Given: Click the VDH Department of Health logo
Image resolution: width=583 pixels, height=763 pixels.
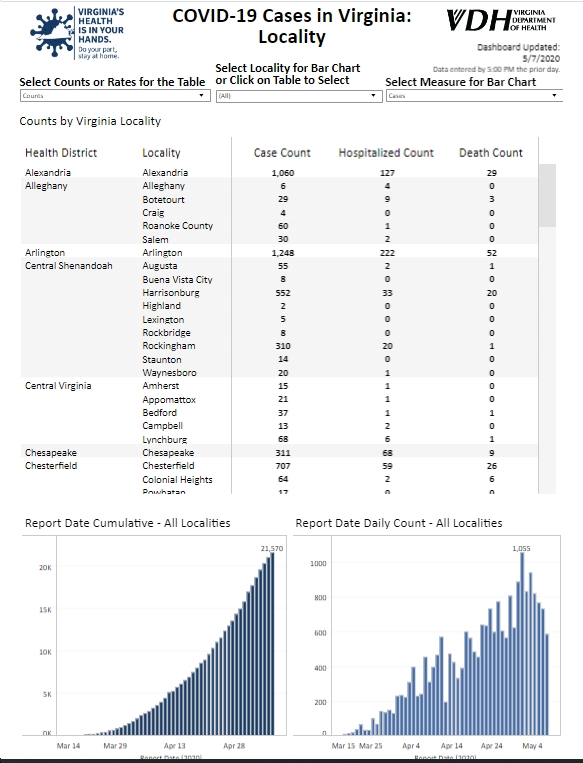Looking at the screenshot, I should tap(501, 20).
